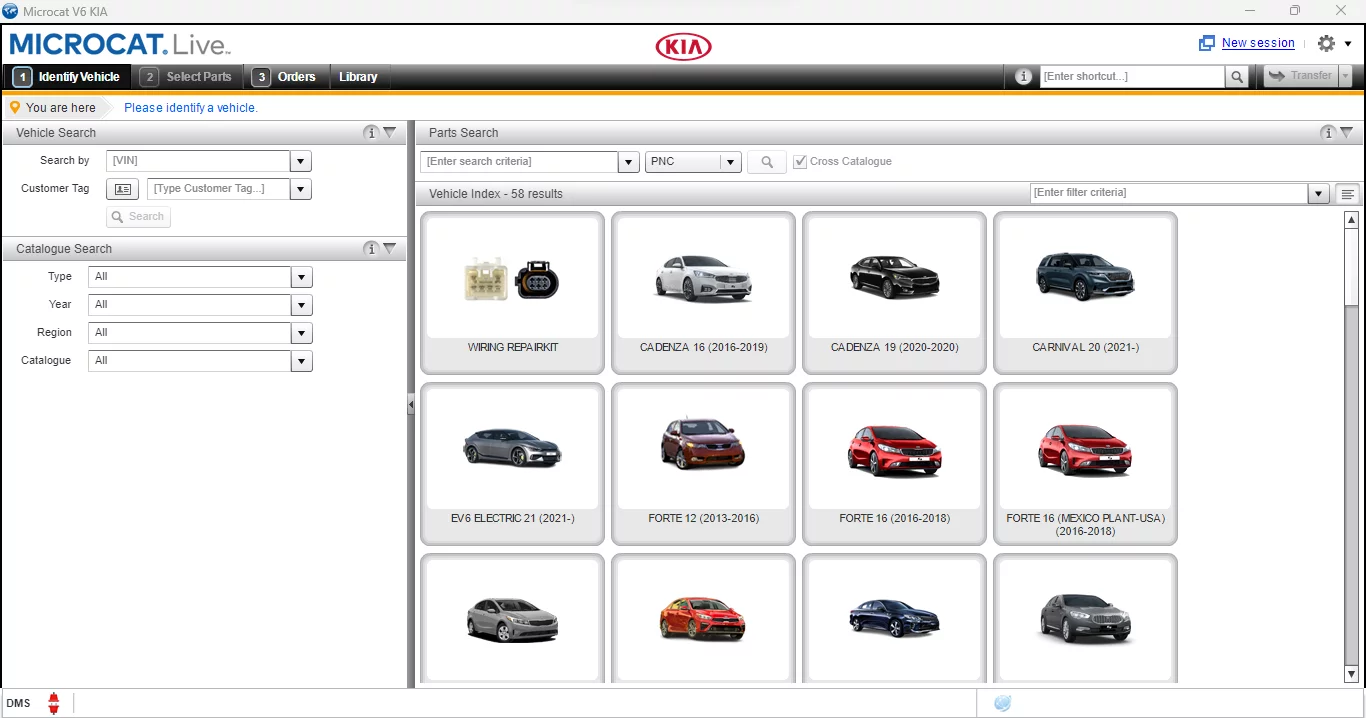Click the New session link

point(1258,43)
